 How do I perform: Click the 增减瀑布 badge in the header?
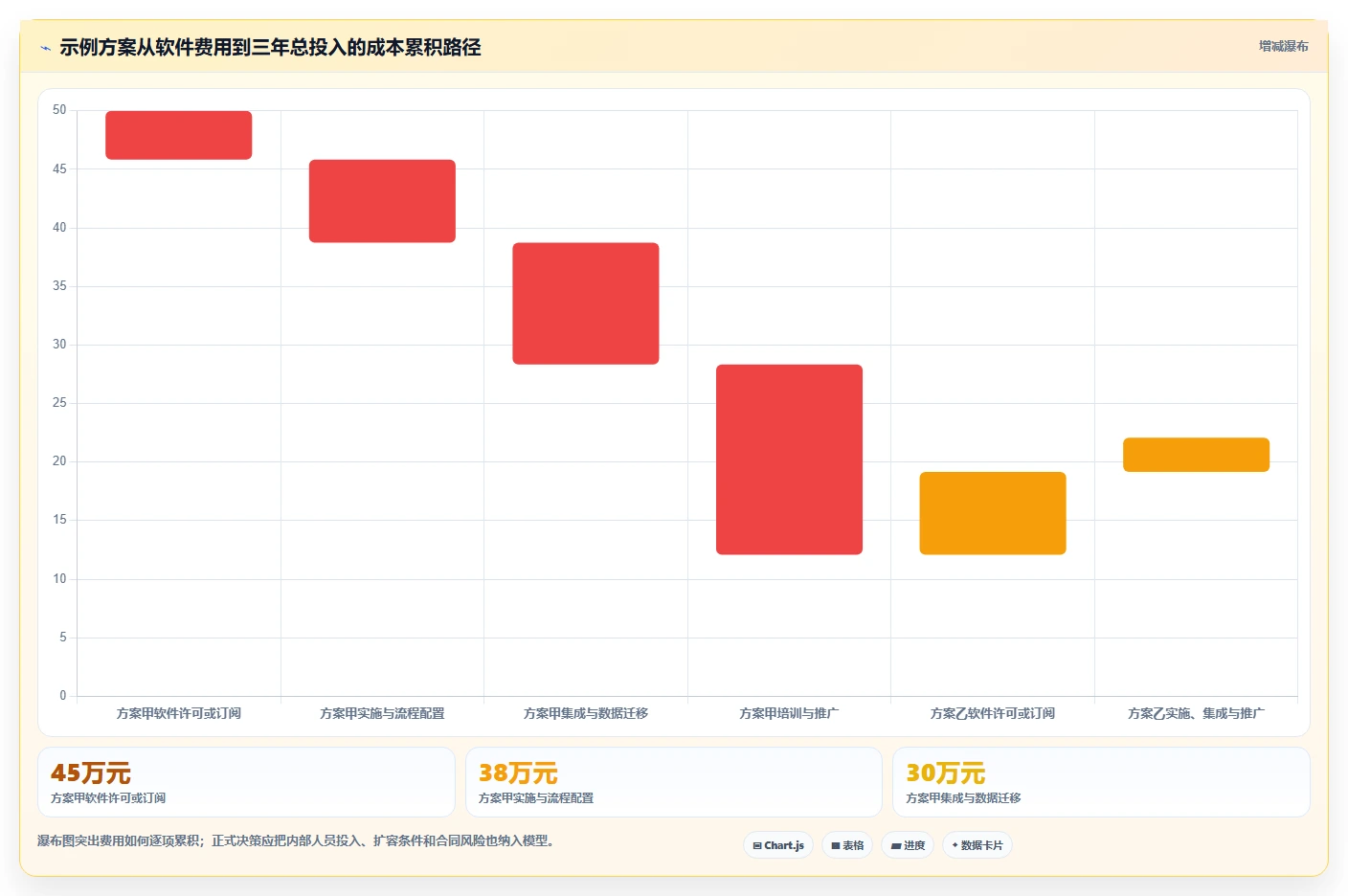click(x=1283, y=46)
